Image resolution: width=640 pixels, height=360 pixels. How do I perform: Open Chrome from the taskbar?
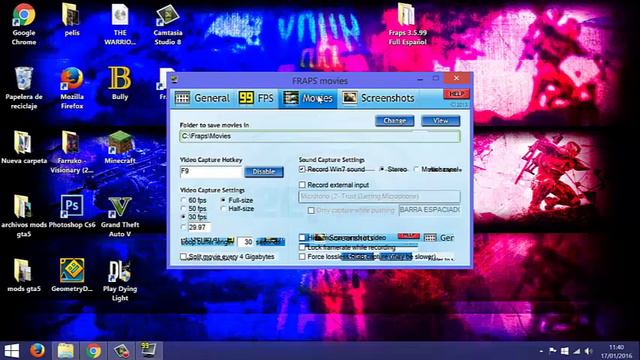click(x=93, y=351)
